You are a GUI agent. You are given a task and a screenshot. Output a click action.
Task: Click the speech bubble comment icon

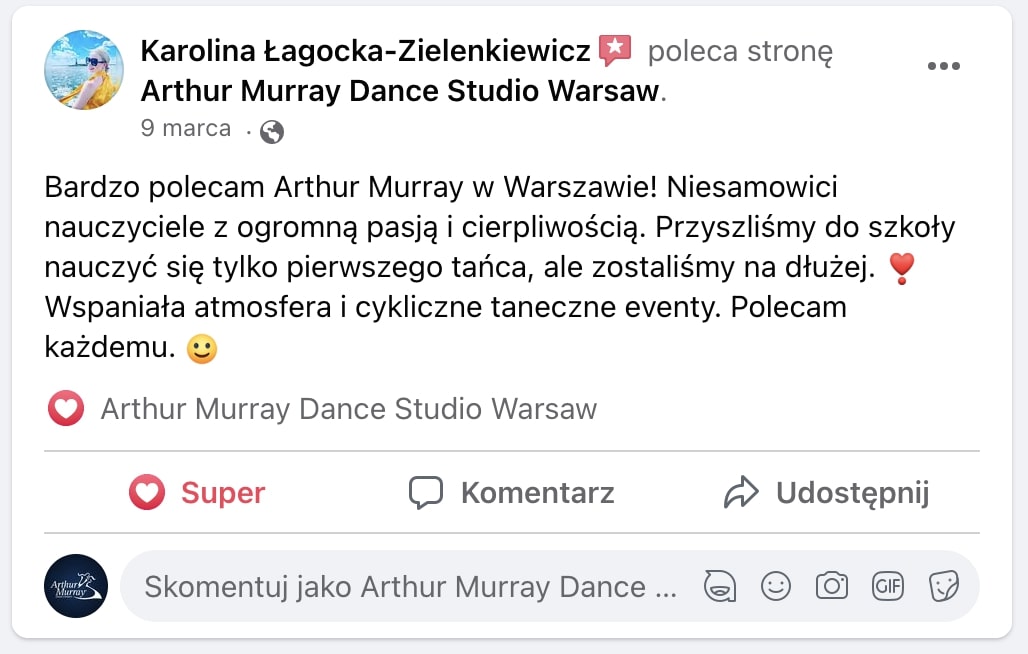426,492
